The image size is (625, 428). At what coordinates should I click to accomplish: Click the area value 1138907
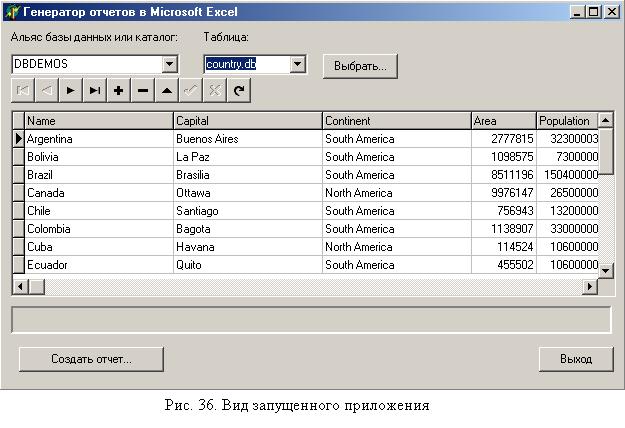tap(504, 228)
